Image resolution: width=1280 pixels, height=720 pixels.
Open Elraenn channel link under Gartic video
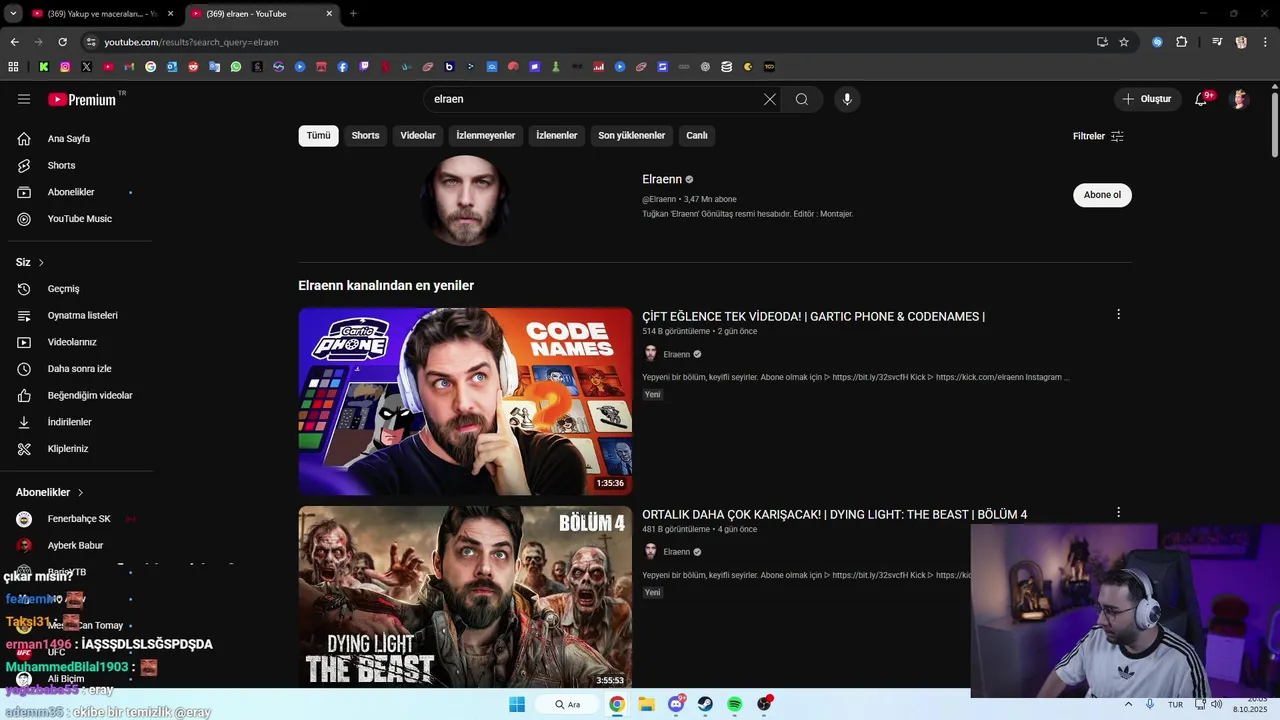pyautogui.click(x=677, y=354)
